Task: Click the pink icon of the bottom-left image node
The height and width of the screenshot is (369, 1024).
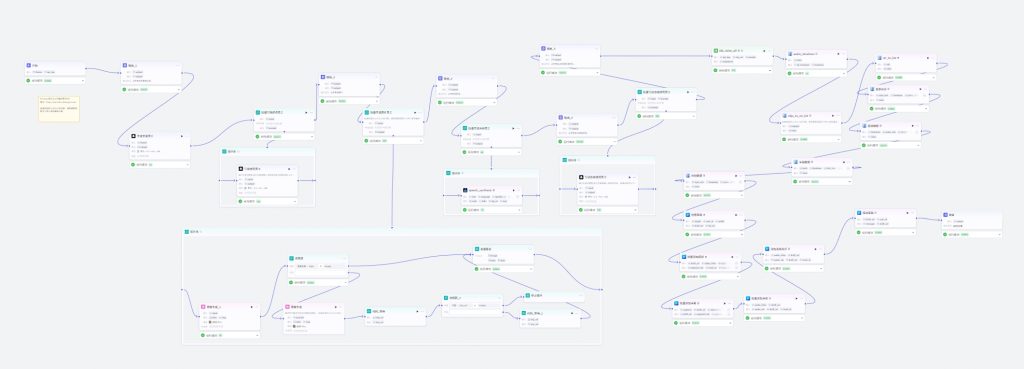Action: 204,306
